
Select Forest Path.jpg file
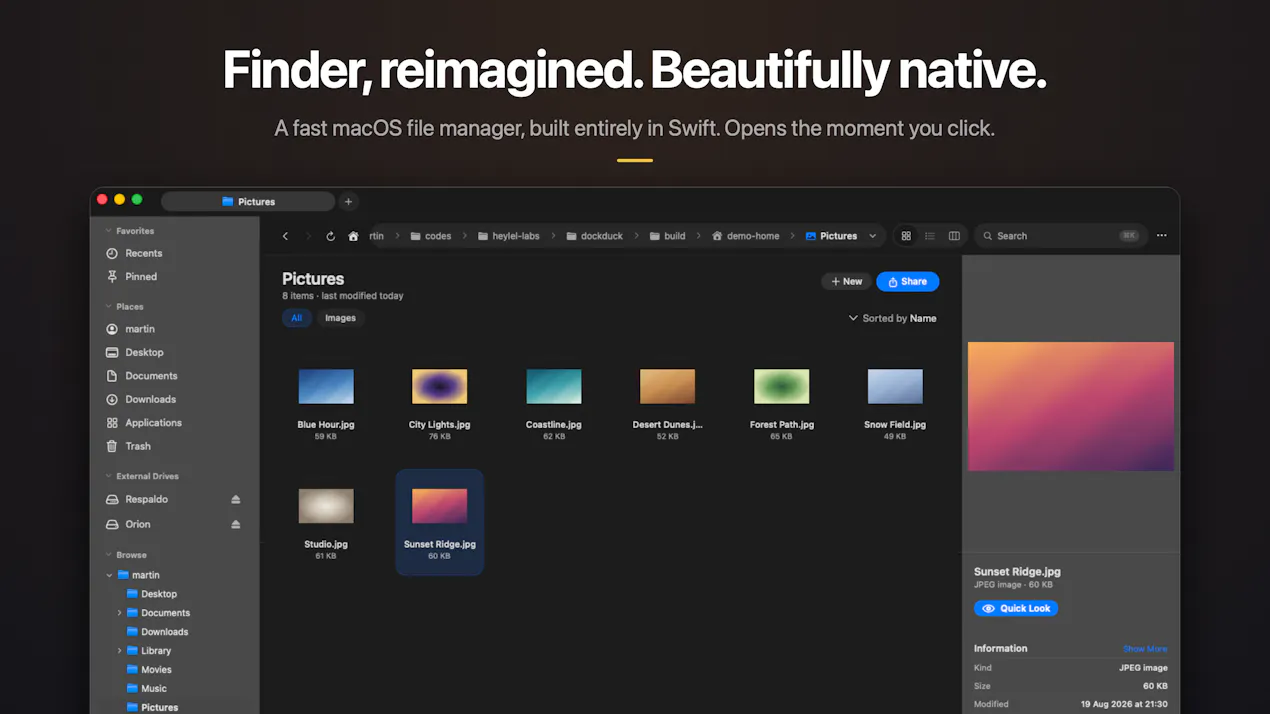782,403
